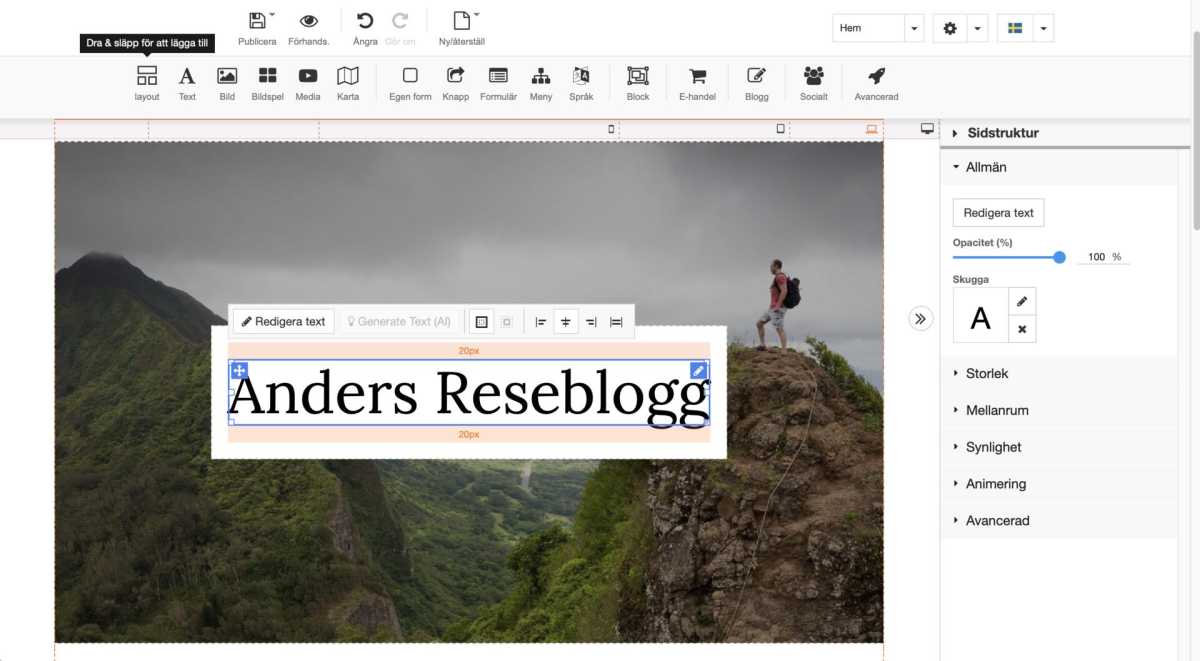This screenshot has height=661, width=1200.
Task: Open the Block element tool
Action: click(638, 83)
